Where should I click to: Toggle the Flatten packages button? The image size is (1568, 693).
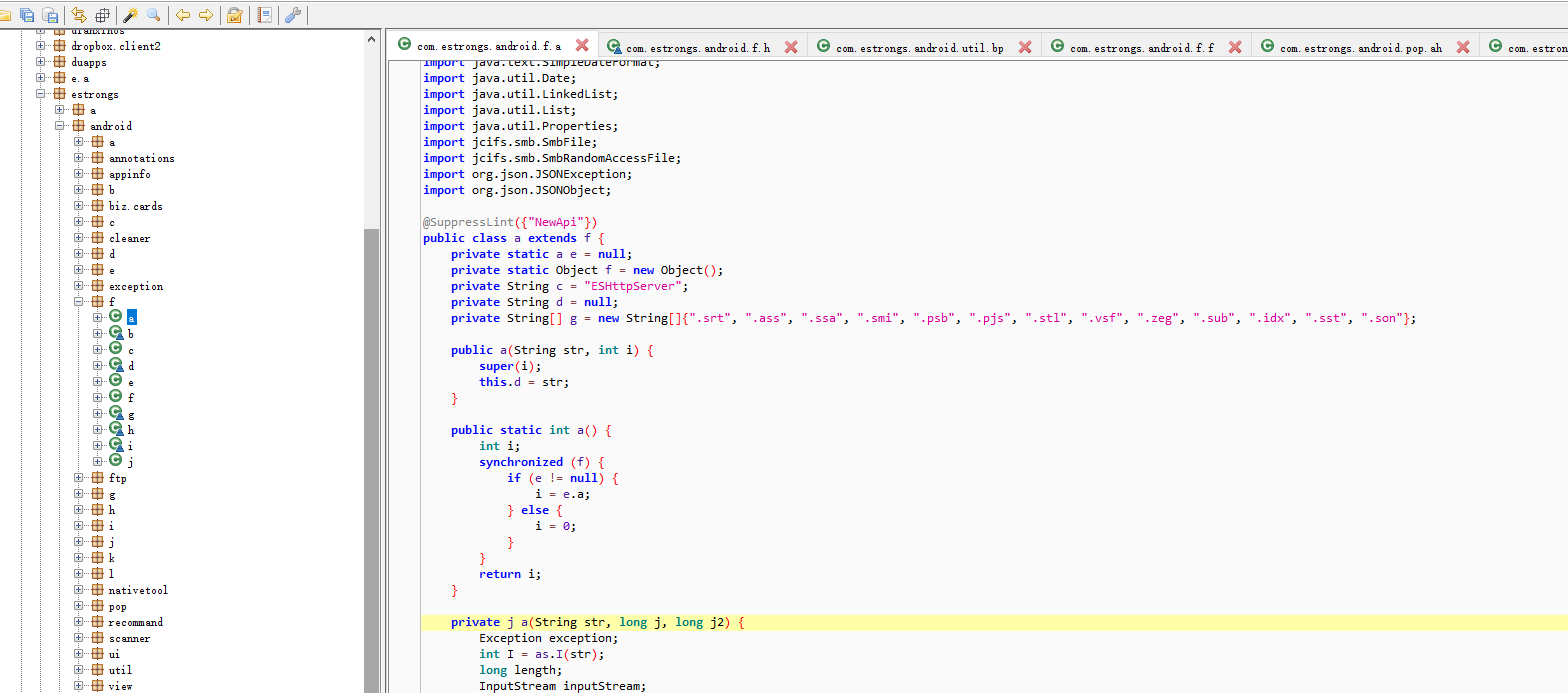tap(102, 15)
